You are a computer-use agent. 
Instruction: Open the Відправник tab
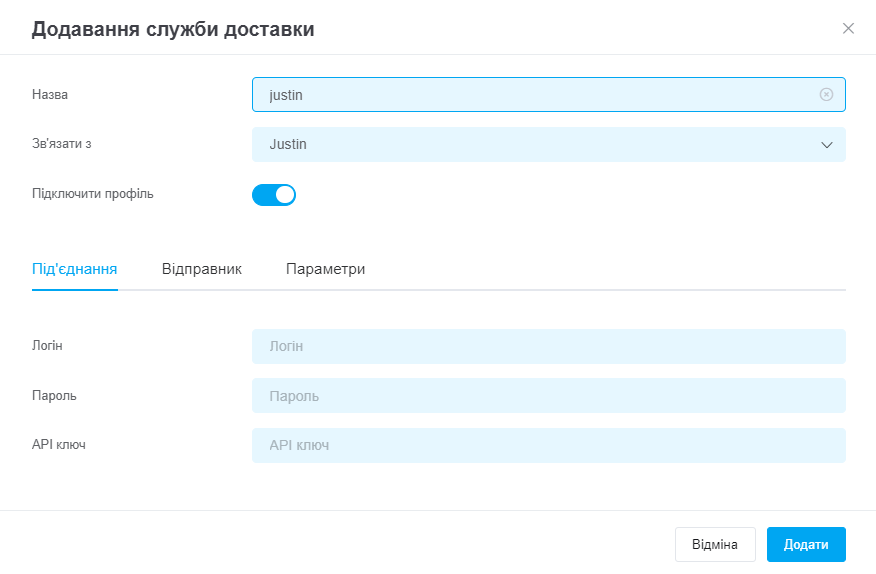tap(202, 269)
